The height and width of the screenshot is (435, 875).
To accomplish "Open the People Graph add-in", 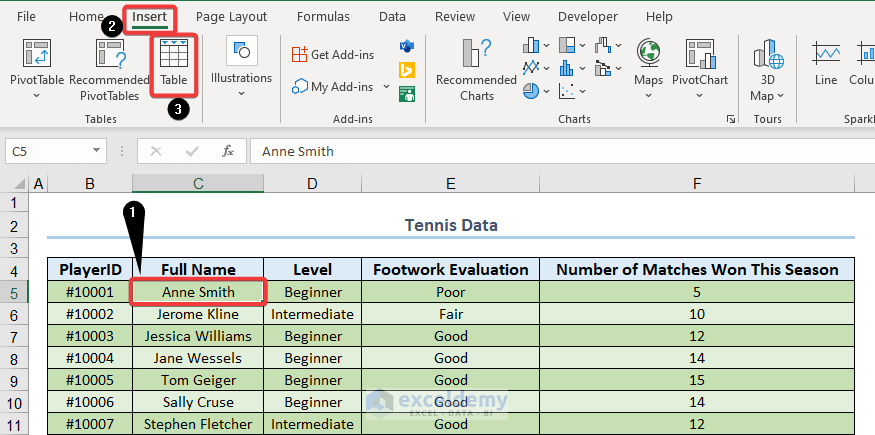I will point(407,94).
